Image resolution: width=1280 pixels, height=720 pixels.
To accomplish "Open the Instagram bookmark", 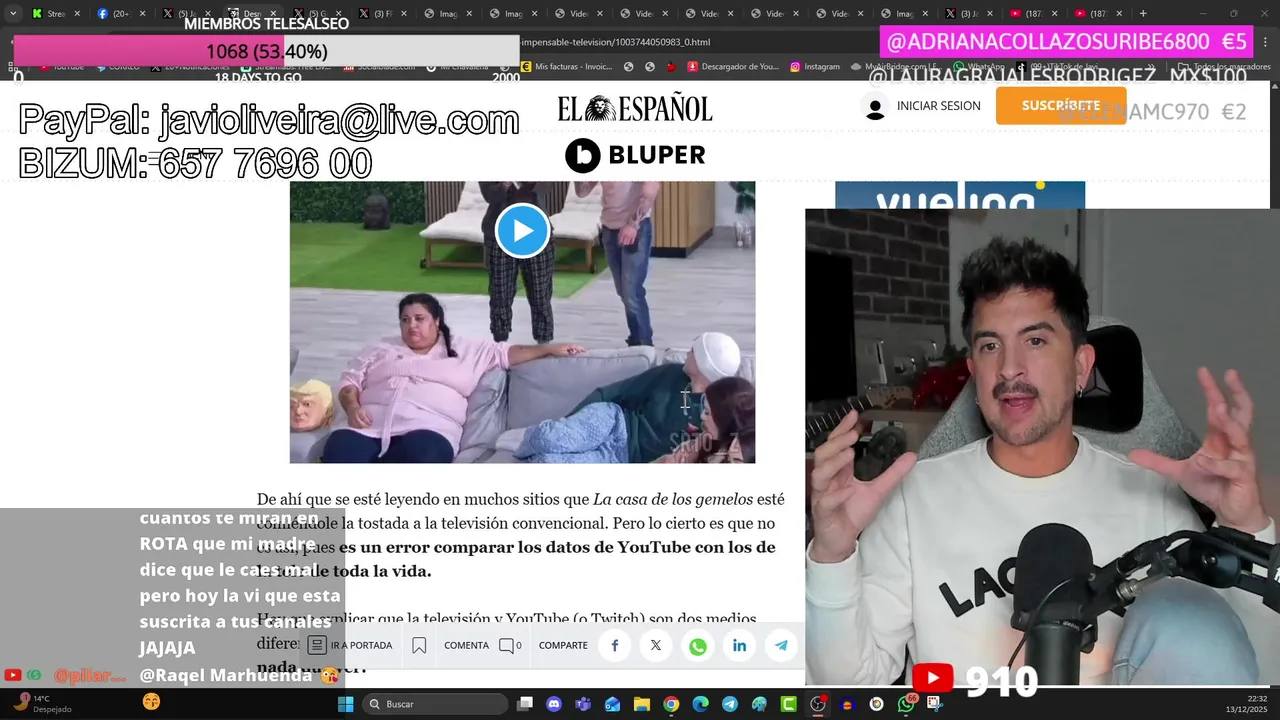I will coord(815,67).
